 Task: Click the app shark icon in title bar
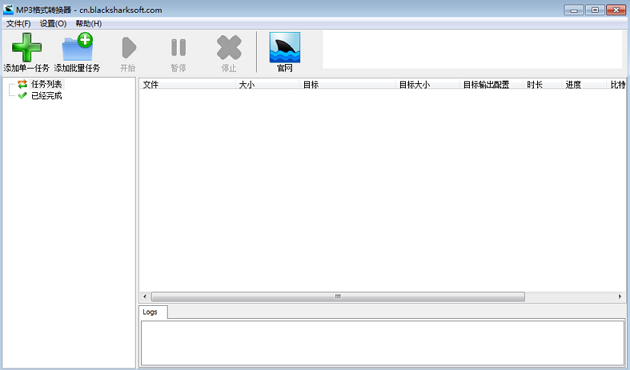(8, 10)
